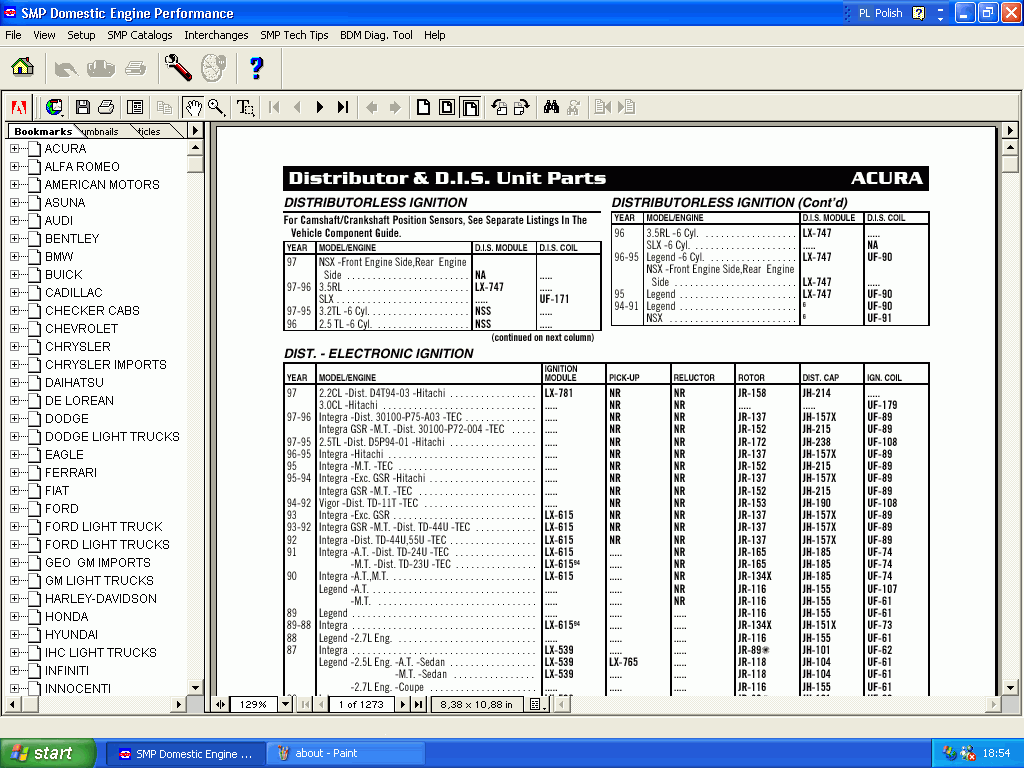Rotate the page clockwise
1024x768 pixels.
522,107
